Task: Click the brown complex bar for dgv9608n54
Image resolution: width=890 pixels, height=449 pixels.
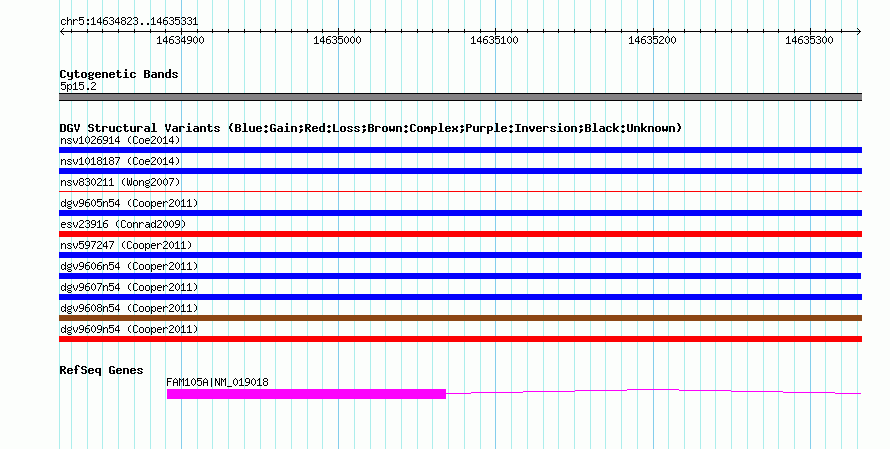Action: coord(460,318)
